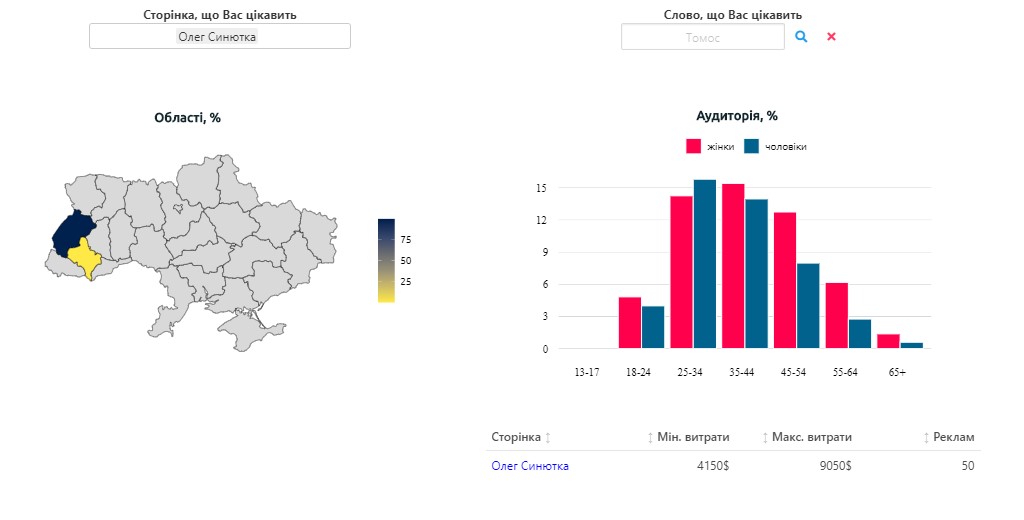Click sort arrows beside Сторінка column
1024x520 pixels.
click(x=548, y=438)
